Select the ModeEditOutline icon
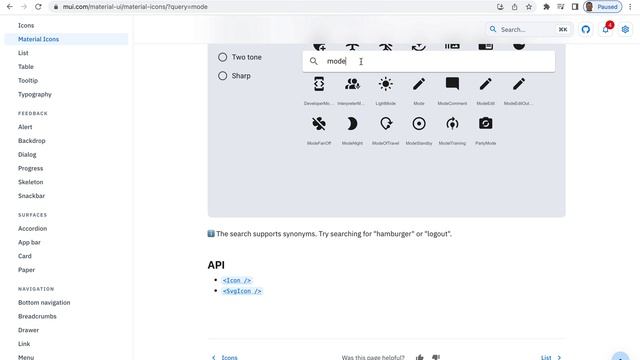The height and width of the screenshot is (360, 640). tap(519, 84)
